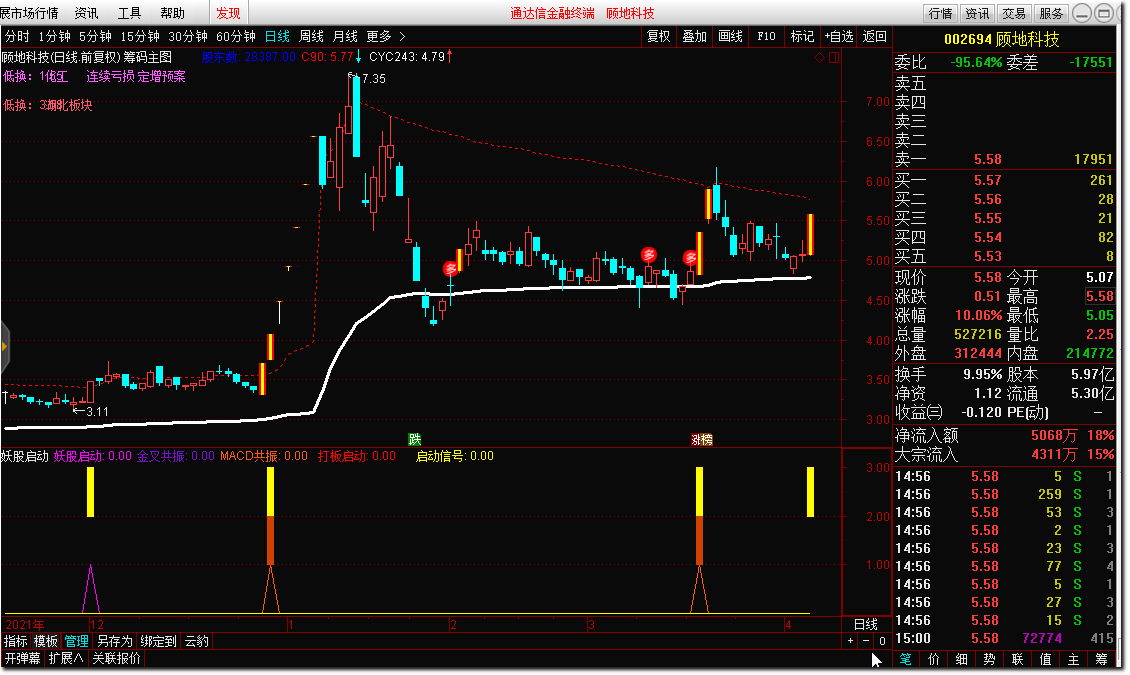The image size is (1130, 675).
Task: Click the minus zoom-out button below chart
Action: pyautogui.click(x=866, y=640)
